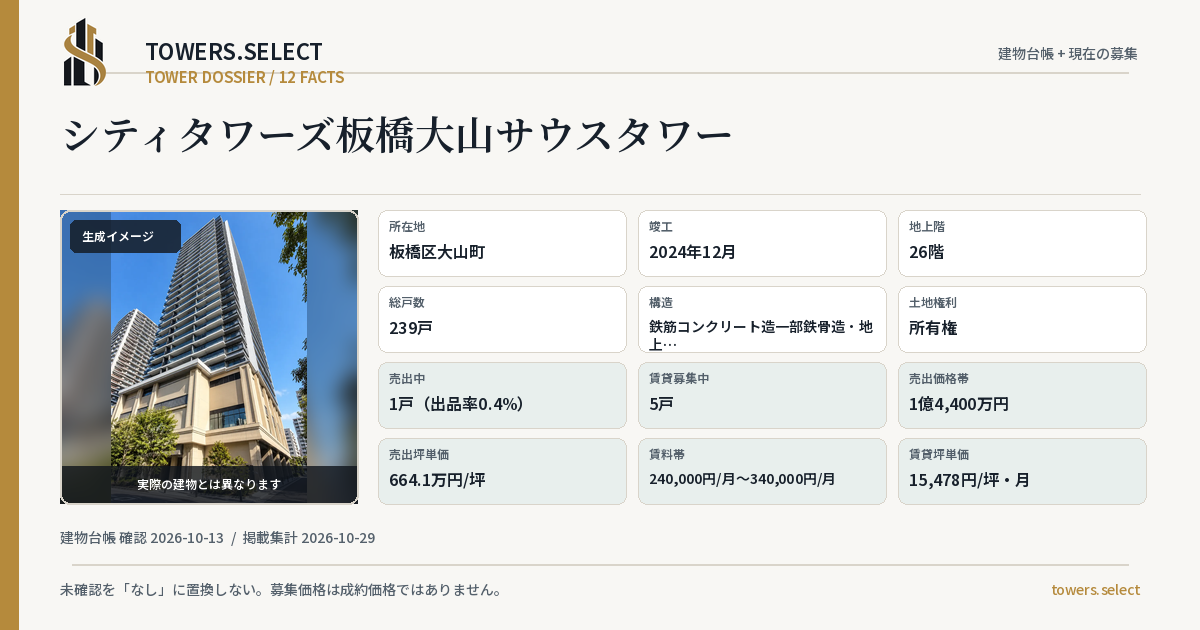
Task: Expand the truncated 構造 鉄筋コンクリート造 card
Action: 762,319
